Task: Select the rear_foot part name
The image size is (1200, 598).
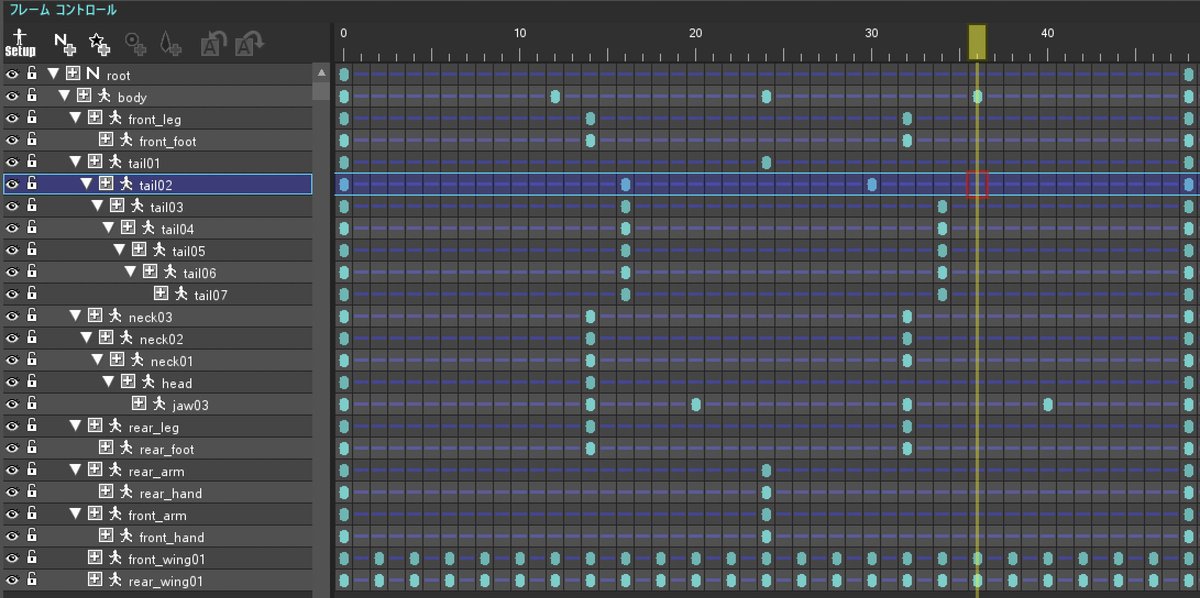Action: tap(167, 449)
